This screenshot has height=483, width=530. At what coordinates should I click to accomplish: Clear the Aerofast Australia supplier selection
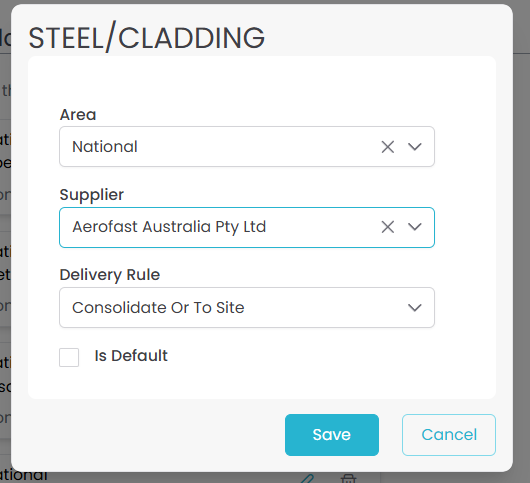(x=387, y=227)
